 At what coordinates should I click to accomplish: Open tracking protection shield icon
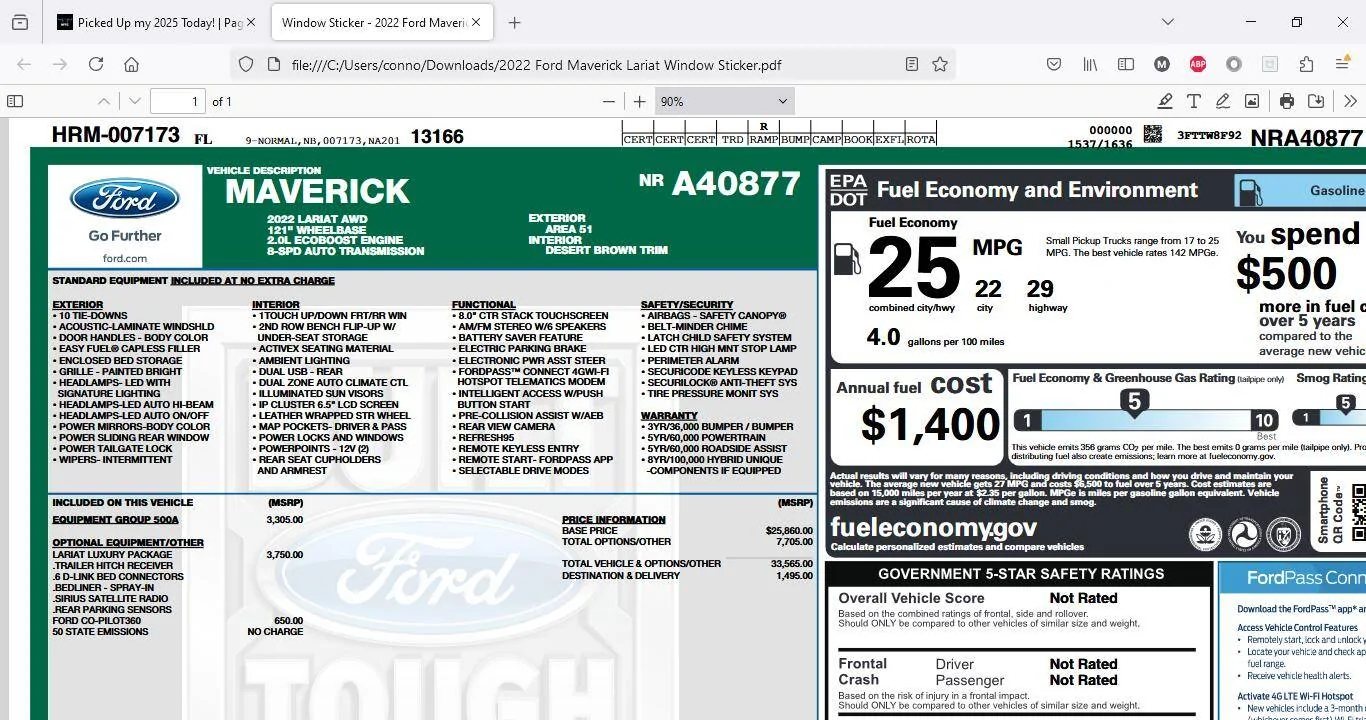pyautogui.click(x=246, y=64)
